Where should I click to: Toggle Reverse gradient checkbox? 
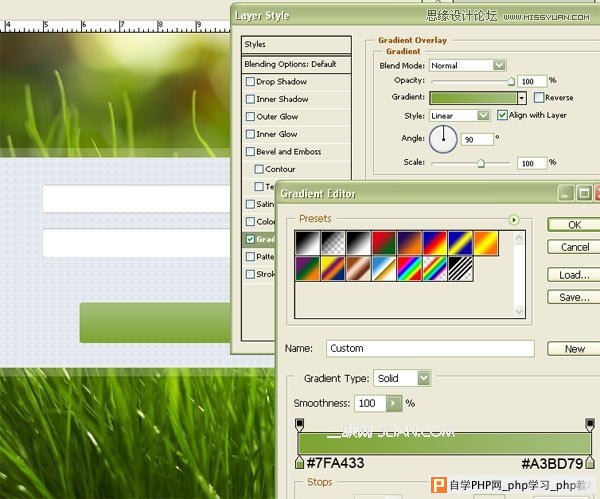tap(539, 97)
